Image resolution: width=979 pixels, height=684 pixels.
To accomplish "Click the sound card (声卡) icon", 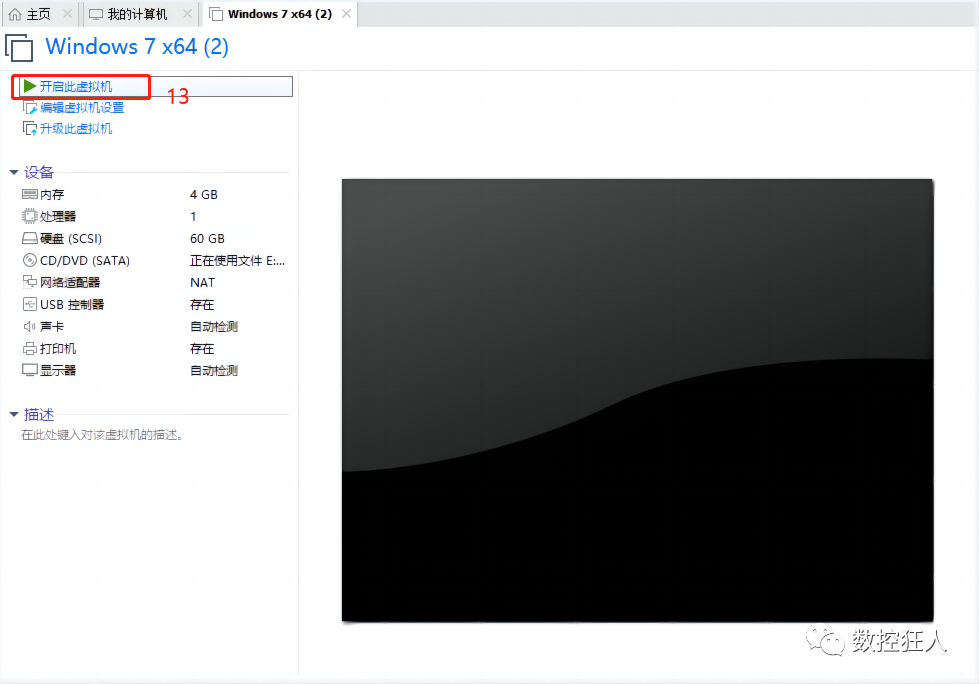I will pos(29,326).
